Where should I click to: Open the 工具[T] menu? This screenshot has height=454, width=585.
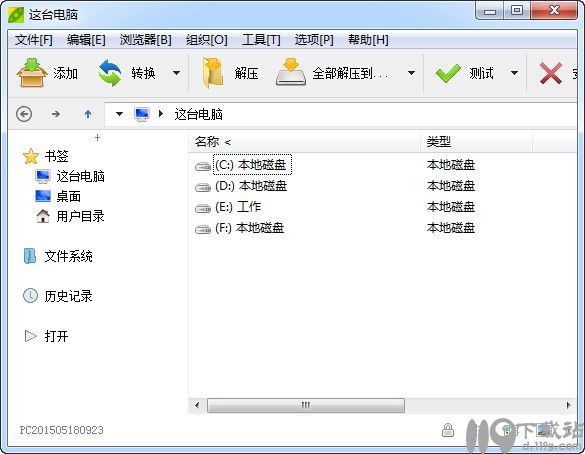point(261,40)
